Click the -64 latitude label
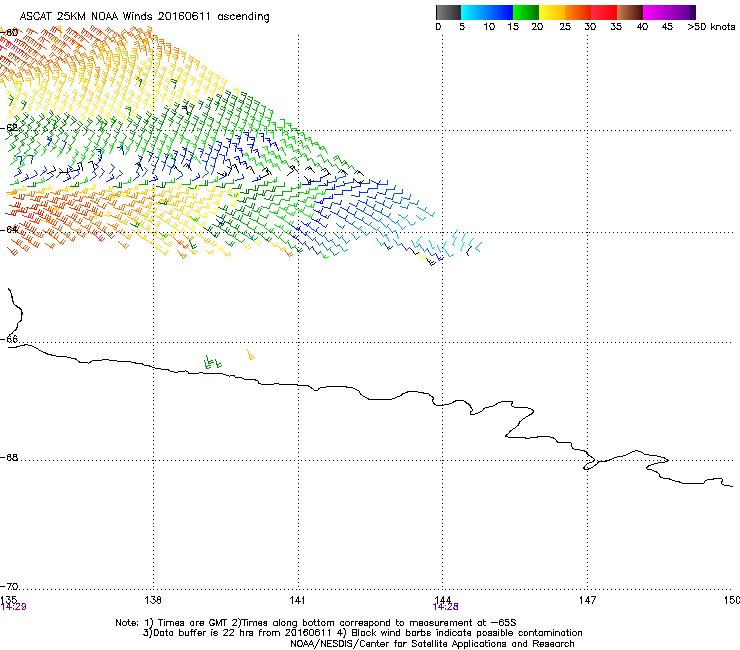This screenshot has height=650, width=740. [x=10, y=230]
